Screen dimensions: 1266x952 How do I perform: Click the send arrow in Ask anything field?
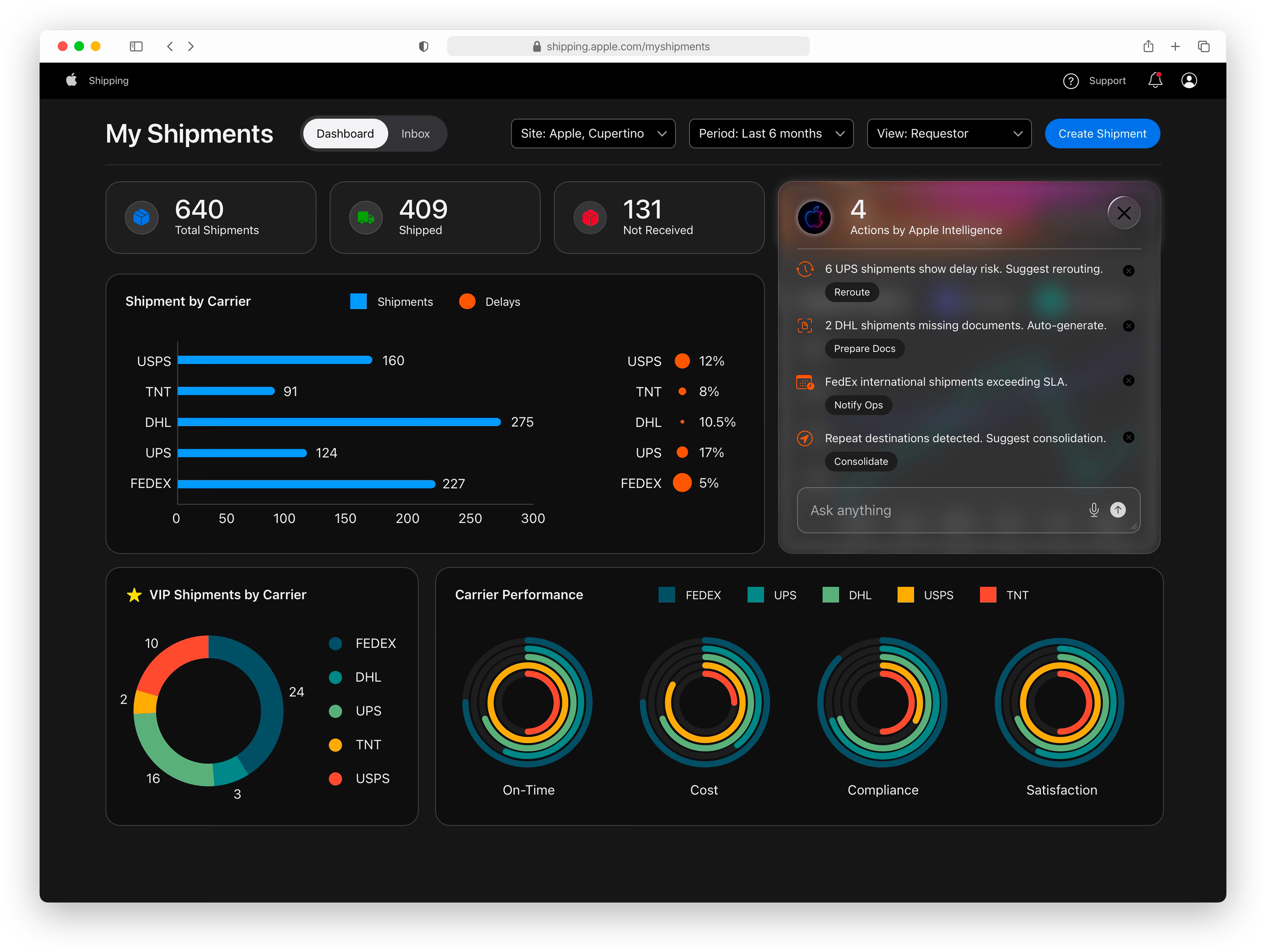(1118, 510)
